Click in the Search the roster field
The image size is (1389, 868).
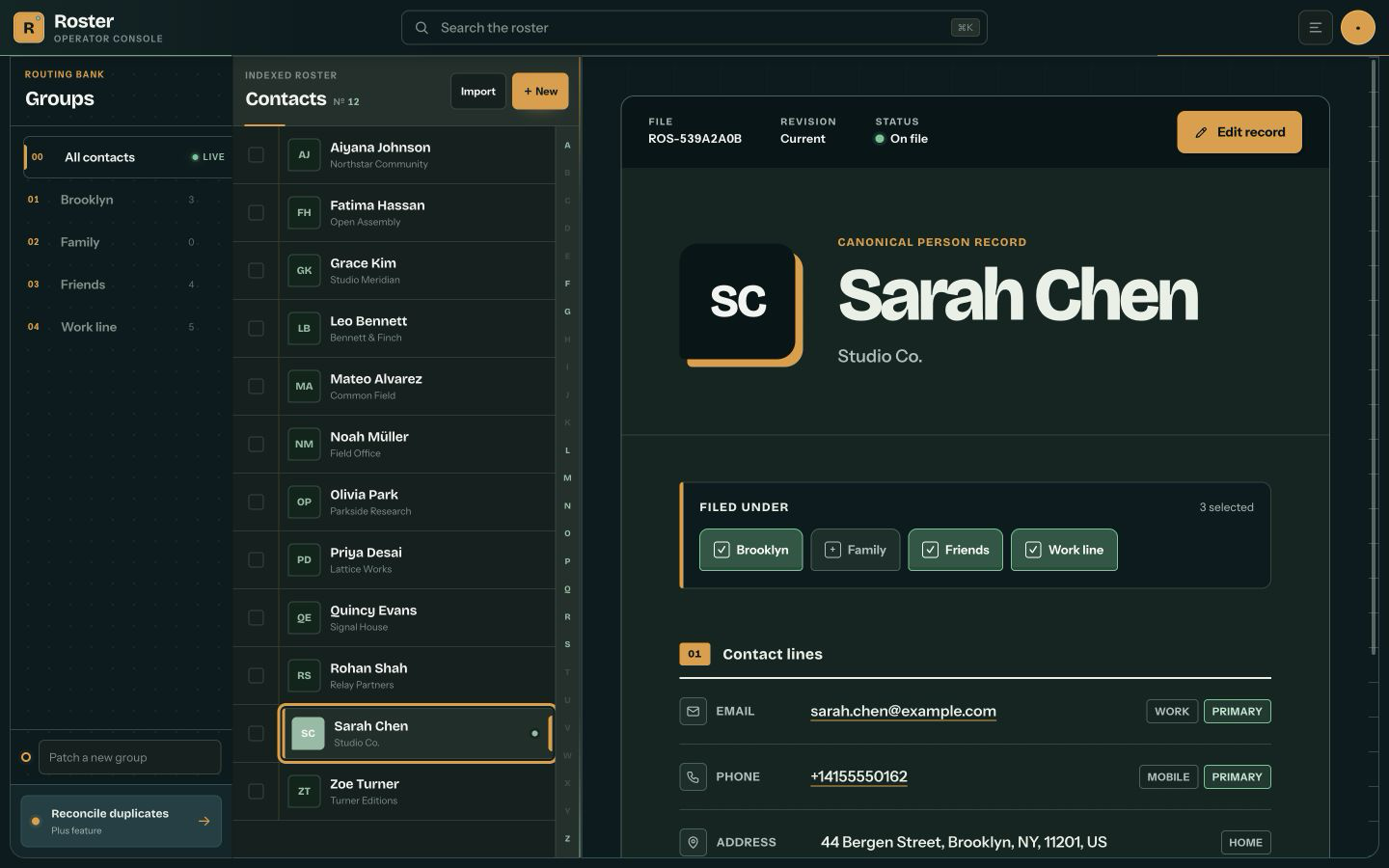click(x=694, y=28)
